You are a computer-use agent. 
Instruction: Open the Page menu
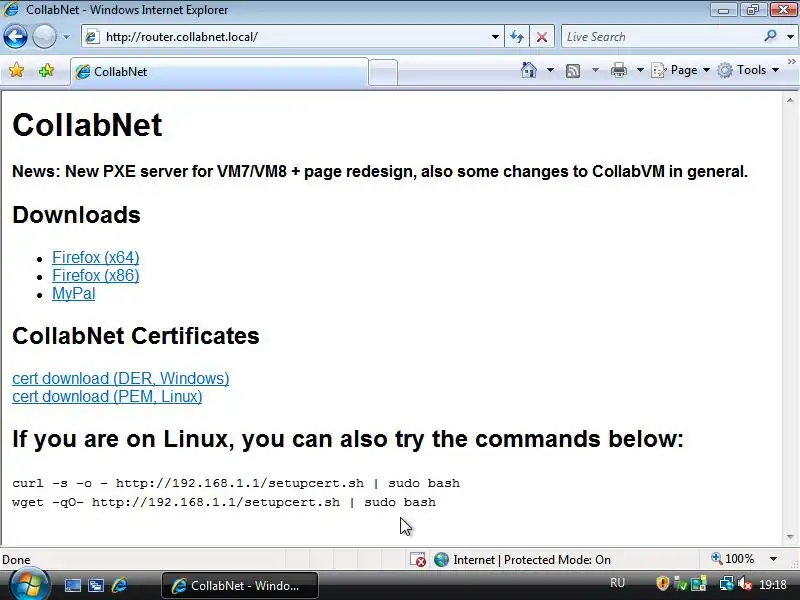pos(681,70)
